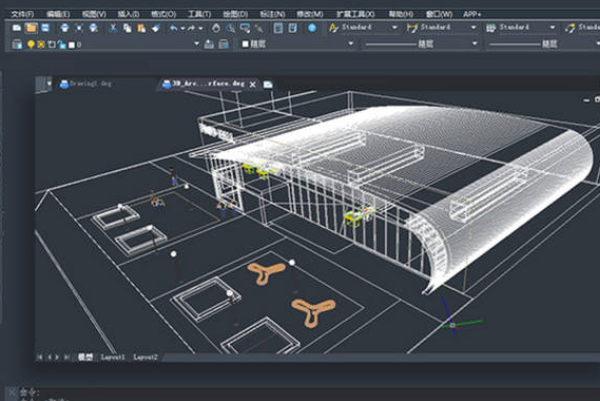600x401 pixels.
Task: Open the Layer Properties manager icon
Action: pyautogui.click(x=17, y=44)
